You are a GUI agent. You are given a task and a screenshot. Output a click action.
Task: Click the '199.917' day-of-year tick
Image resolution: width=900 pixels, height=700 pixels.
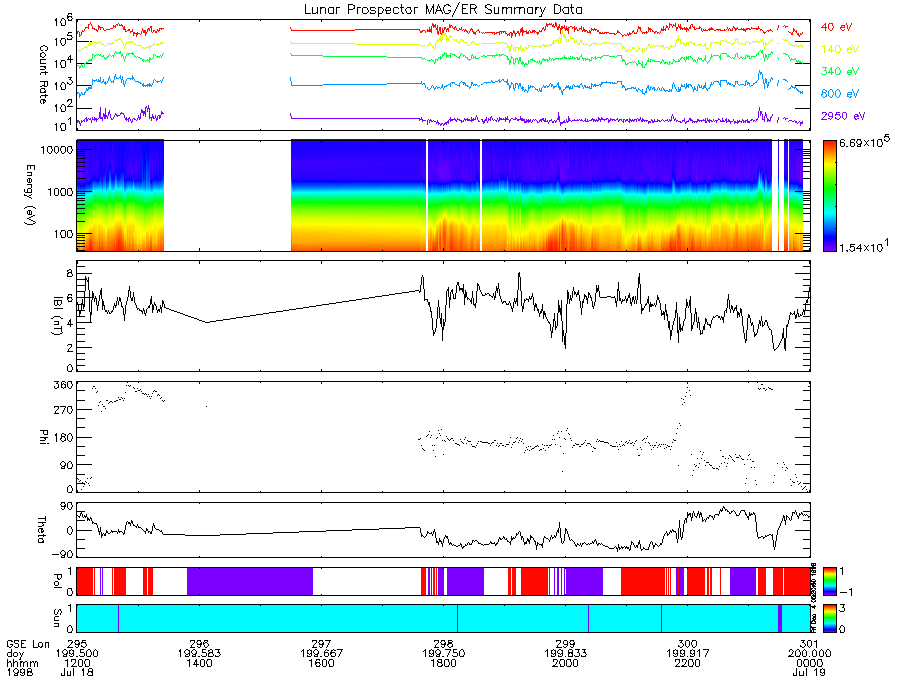(688, 654)
